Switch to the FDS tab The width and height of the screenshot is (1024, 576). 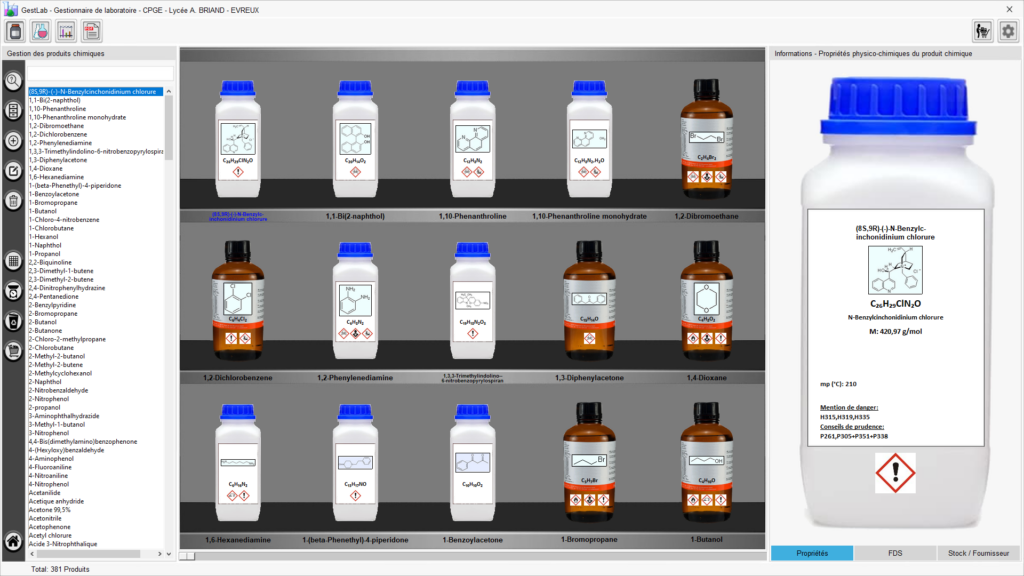click(894, 553)
